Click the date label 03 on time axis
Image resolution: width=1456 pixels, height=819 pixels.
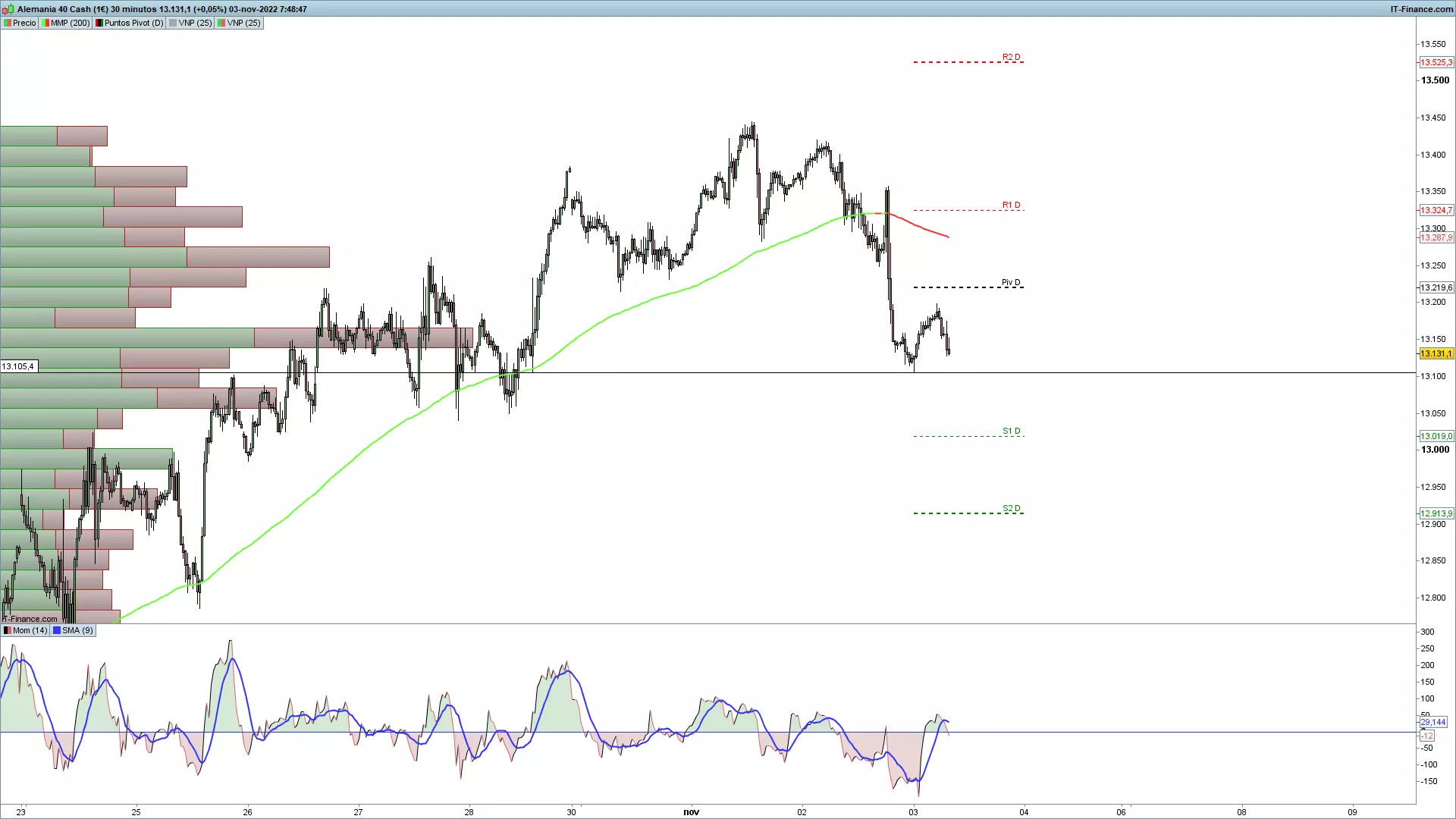pos(913,811)
